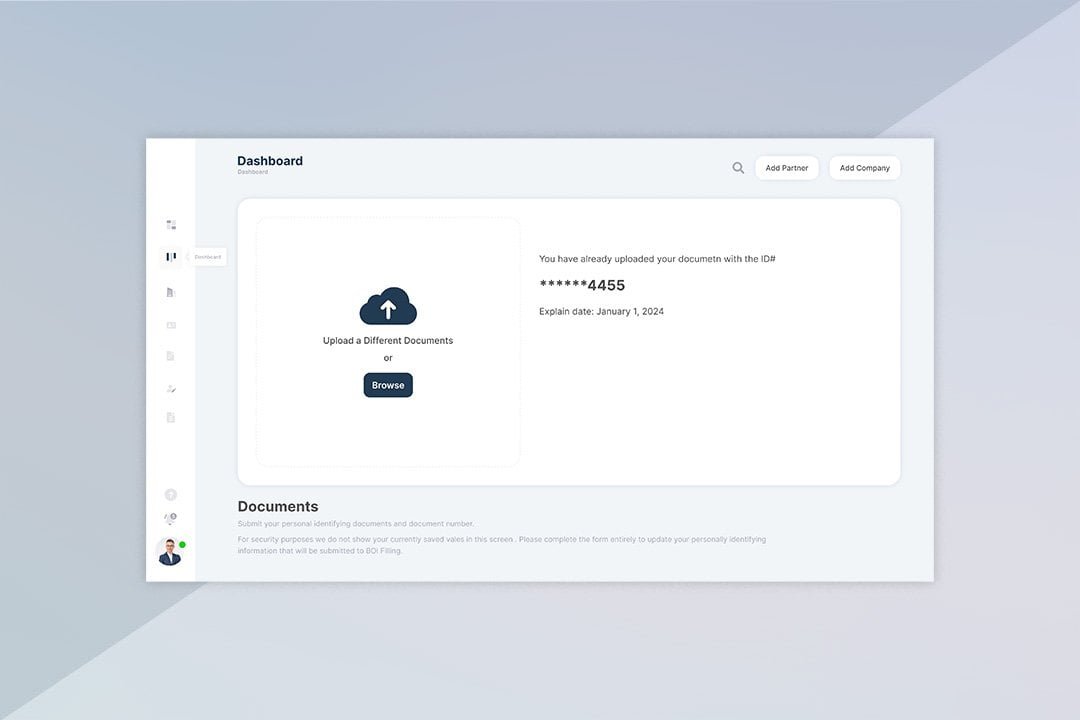Click the Add Company button
This screenshot has width=1080, height=720.
tap(864, 167)
